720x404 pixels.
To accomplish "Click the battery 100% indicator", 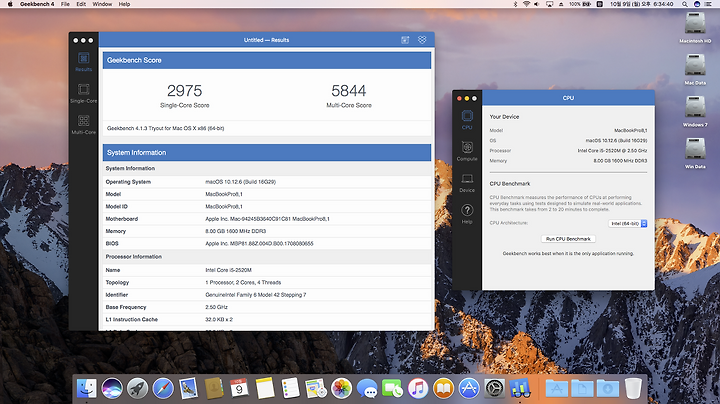I will [580, 4].
